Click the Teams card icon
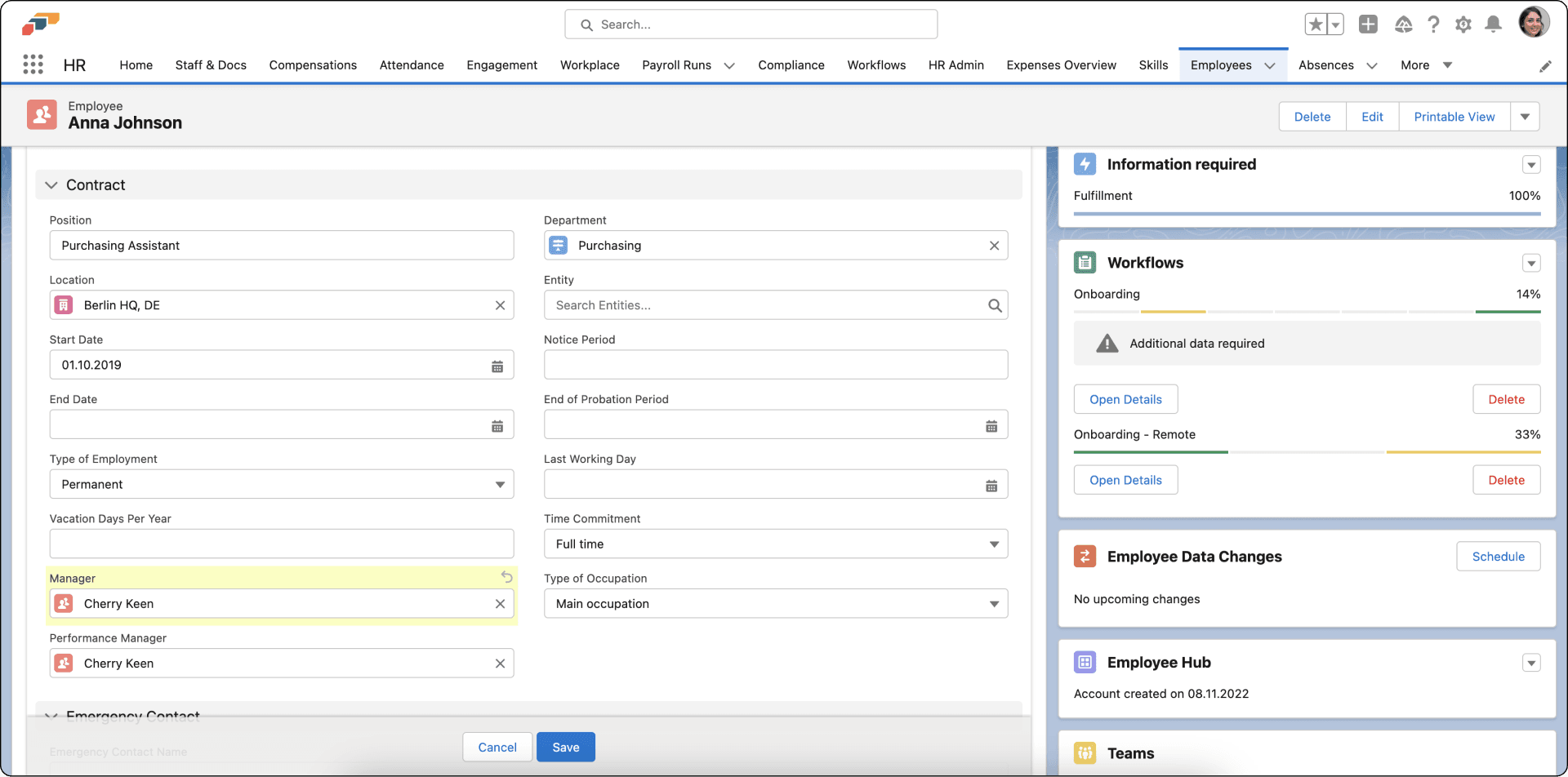 click(x=1085, y=753)
